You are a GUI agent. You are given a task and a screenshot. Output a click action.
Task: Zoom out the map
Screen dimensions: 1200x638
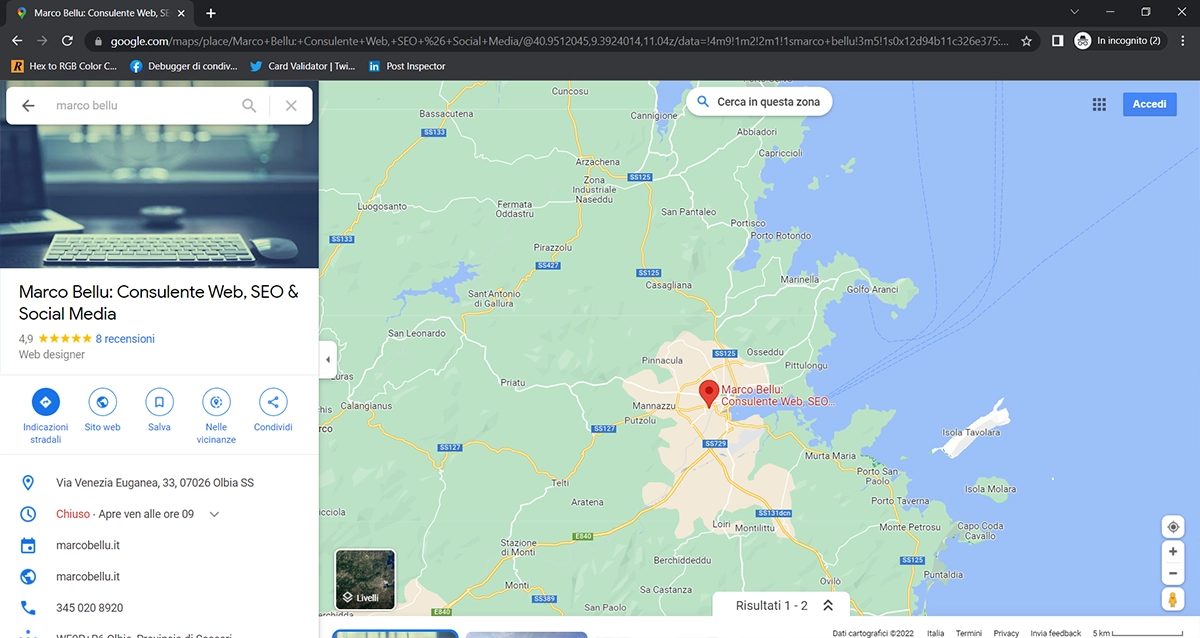(x=1173, y=574)
